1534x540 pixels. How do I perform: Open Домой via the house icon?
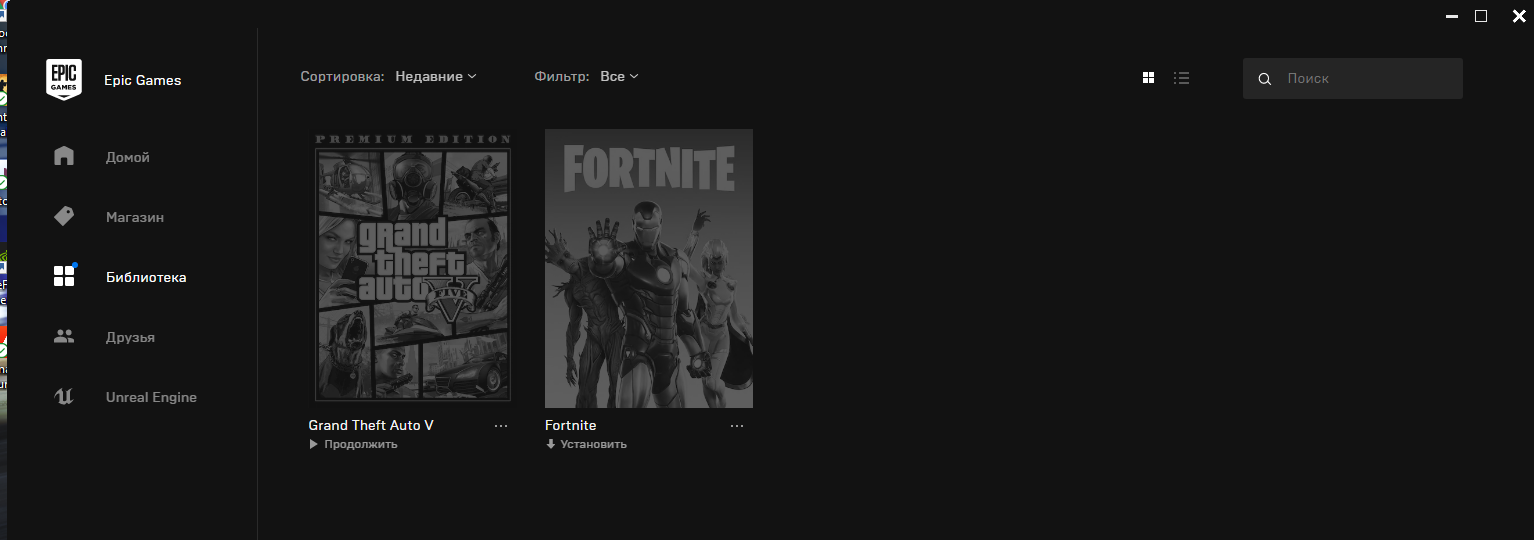click(64, 156)
